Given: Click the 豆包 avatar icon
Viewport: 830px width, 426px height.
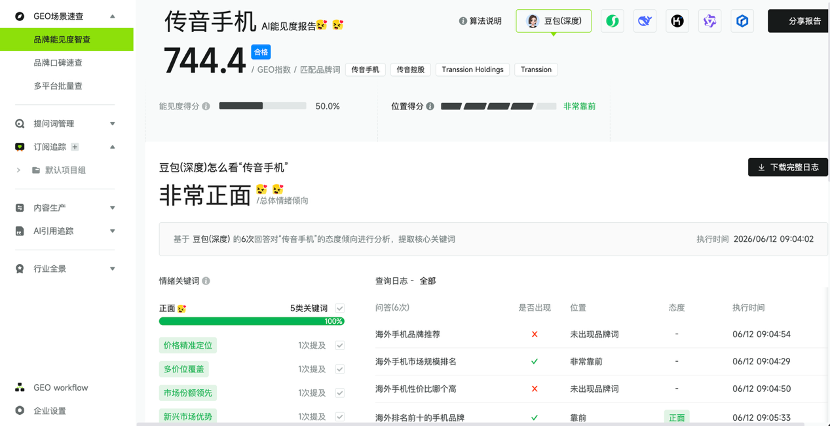Looking at the screenshot, I should click(x=533, y=21).
